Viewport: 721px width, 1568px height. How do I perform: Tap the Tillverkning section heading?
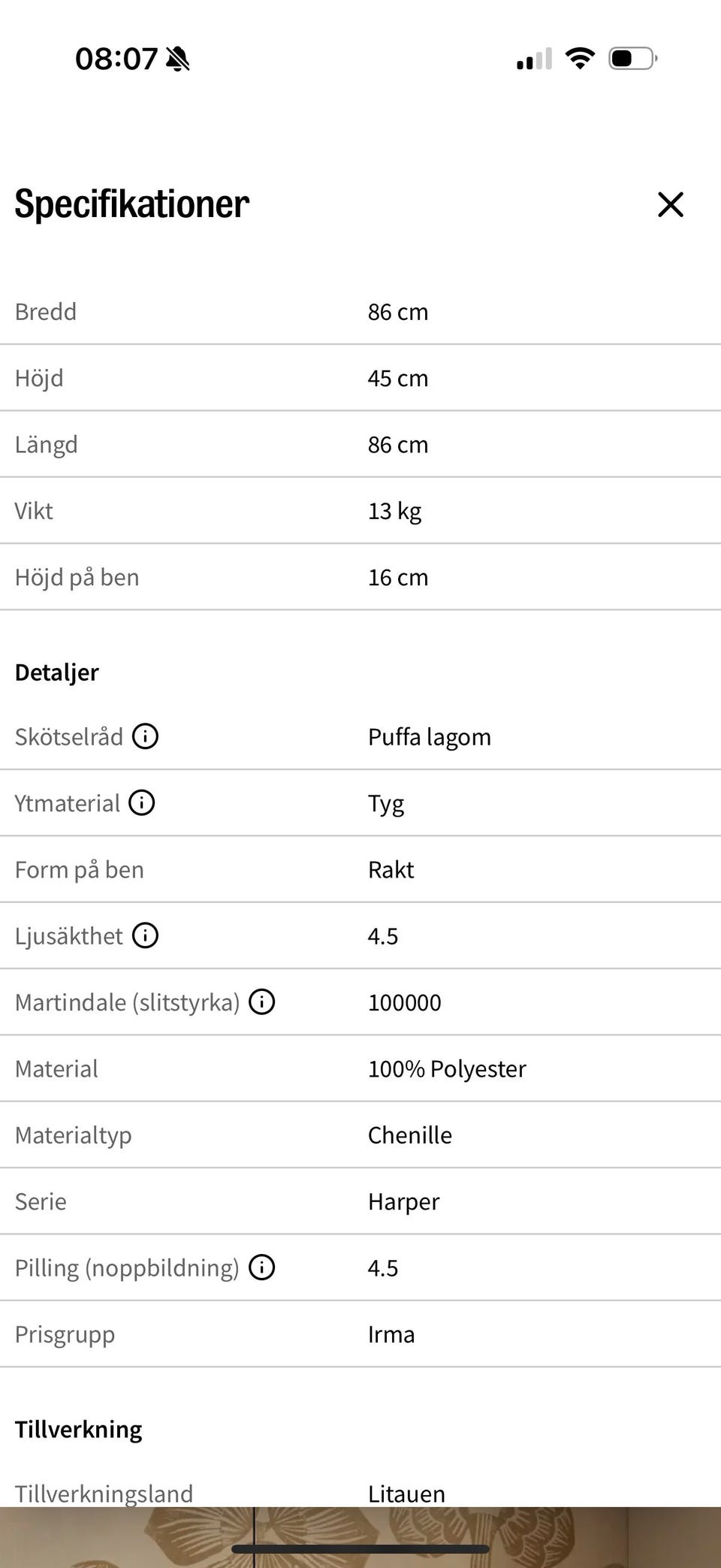click(x=78, y=1429)
